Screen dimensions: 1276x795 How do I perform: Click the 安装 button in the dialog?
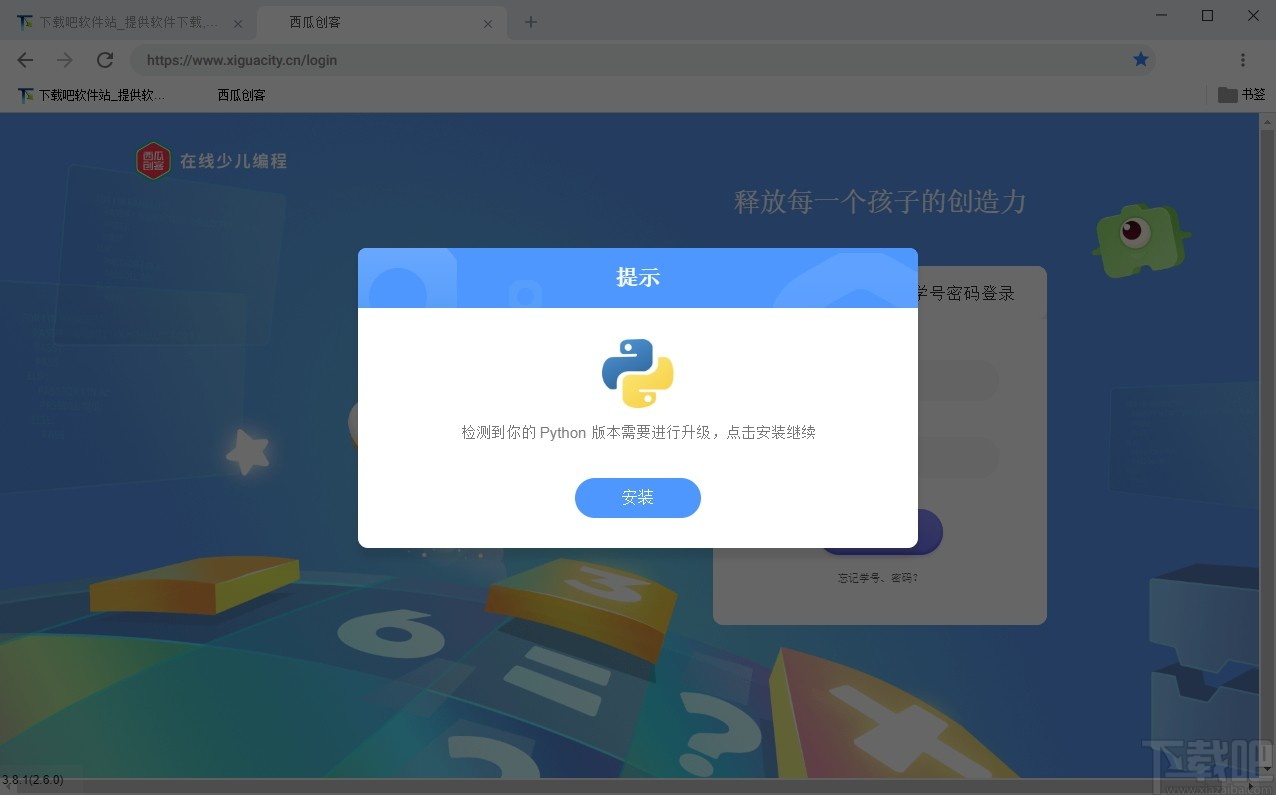click(637, 497)
